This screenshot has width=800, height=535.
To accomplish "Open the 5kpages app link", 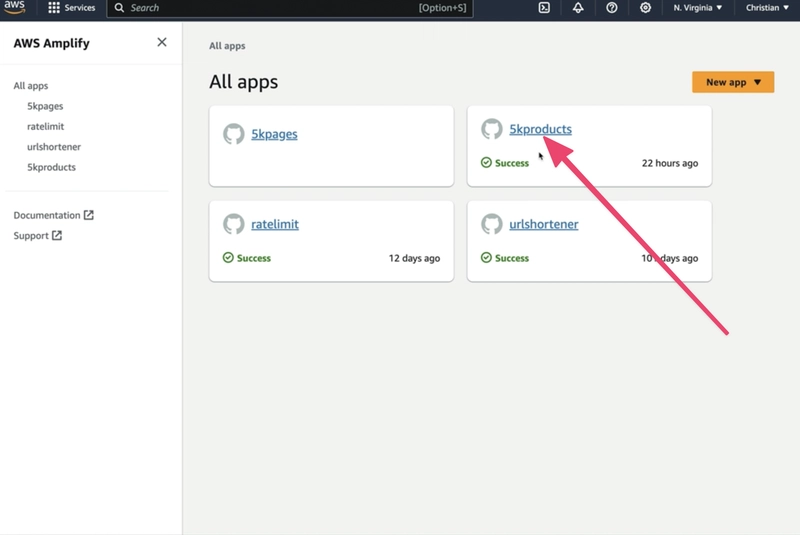I will point(274,134).
